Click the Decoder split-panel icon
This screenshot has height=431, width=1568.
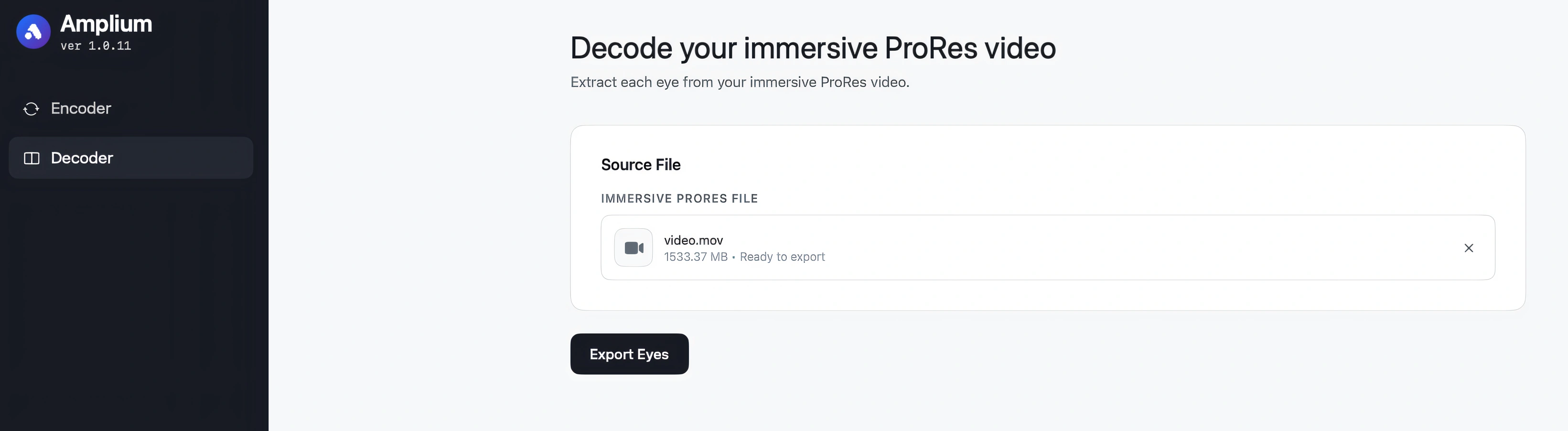(x=32, y=158)
